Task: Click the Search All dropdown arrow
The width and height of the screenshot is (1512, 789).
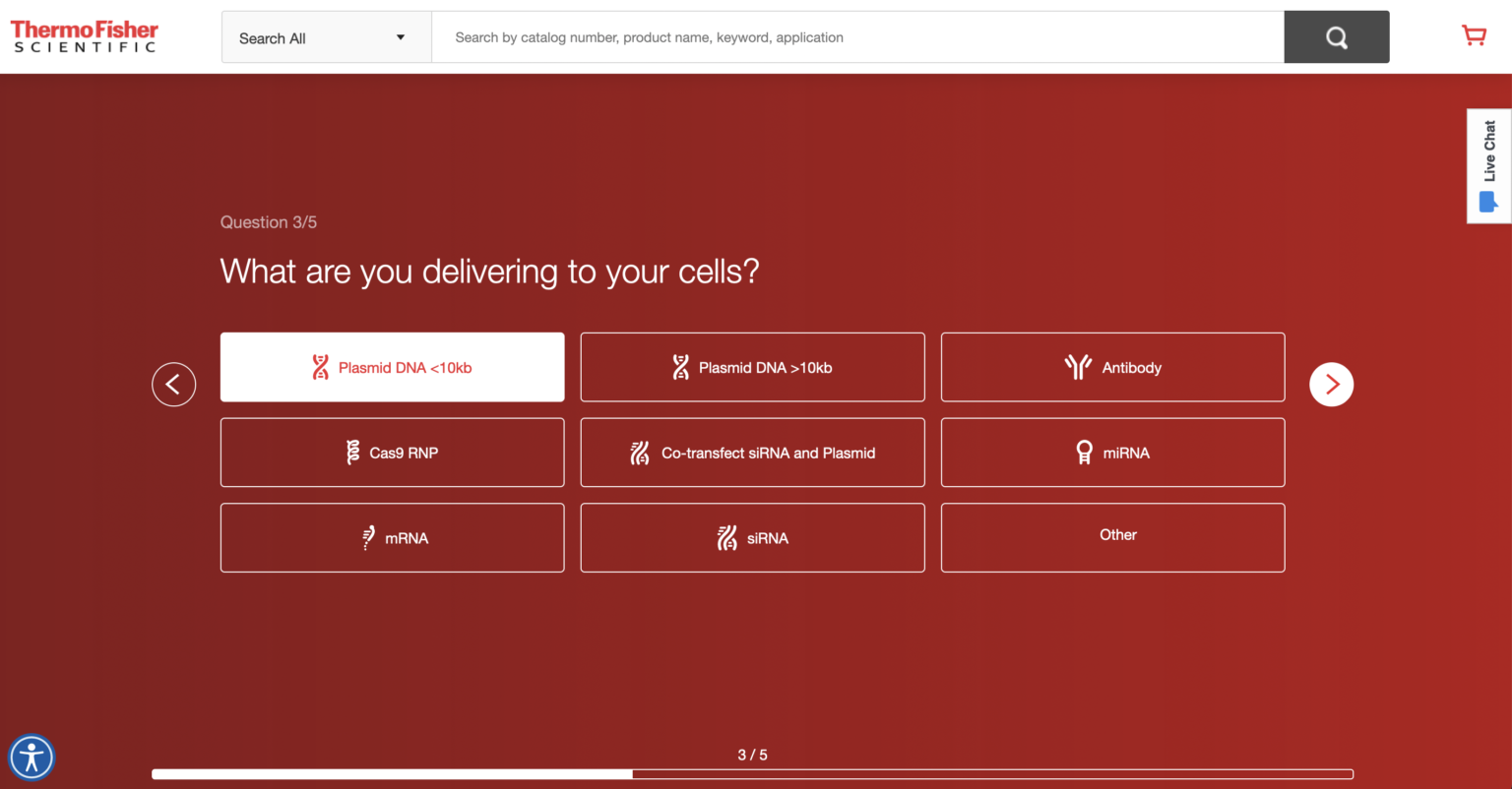Action: (401, 37)
